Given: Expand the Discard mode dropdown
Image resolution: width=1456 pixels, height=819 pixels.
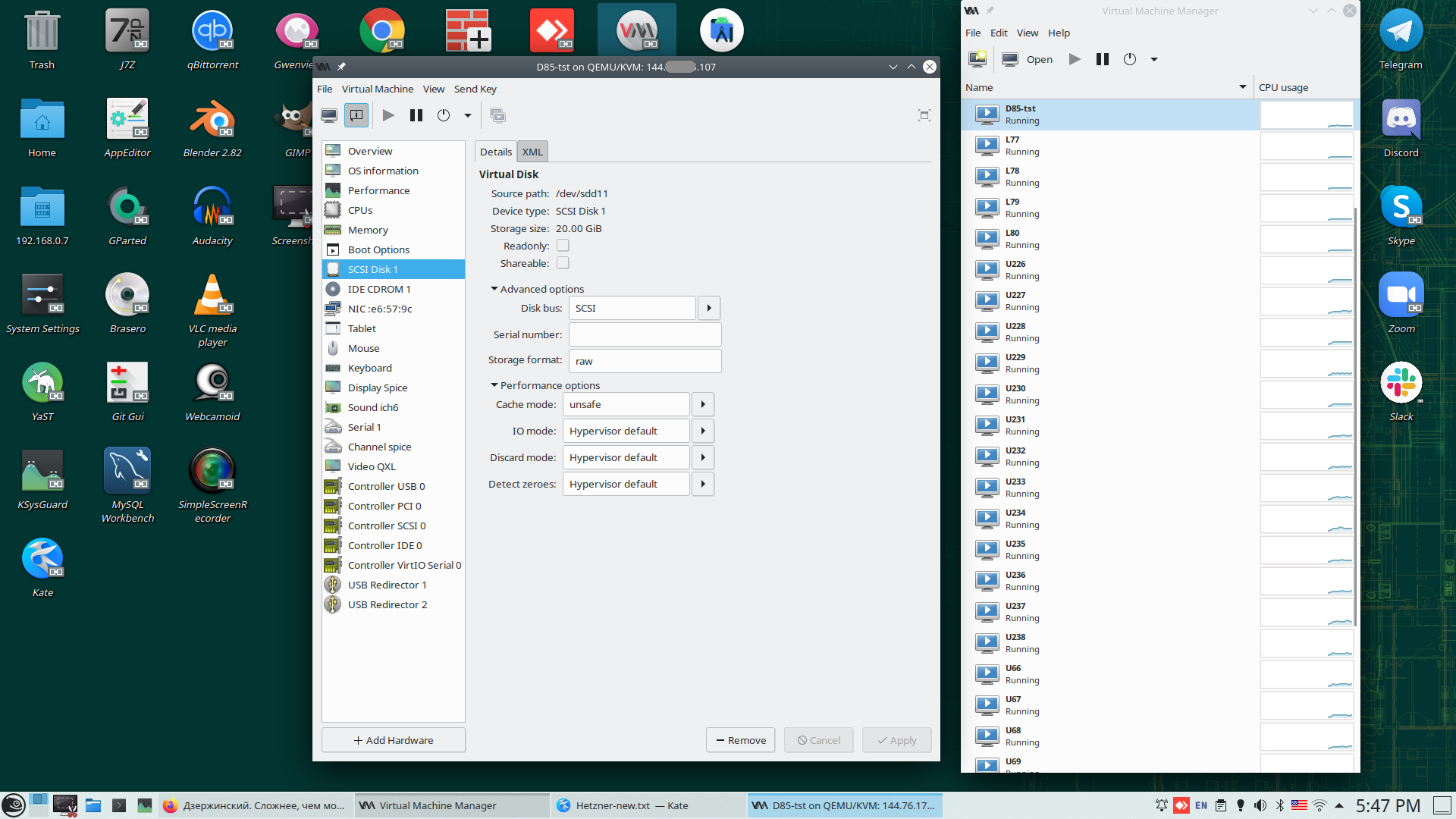Looking at the screenshot, I should click(703, 457).
